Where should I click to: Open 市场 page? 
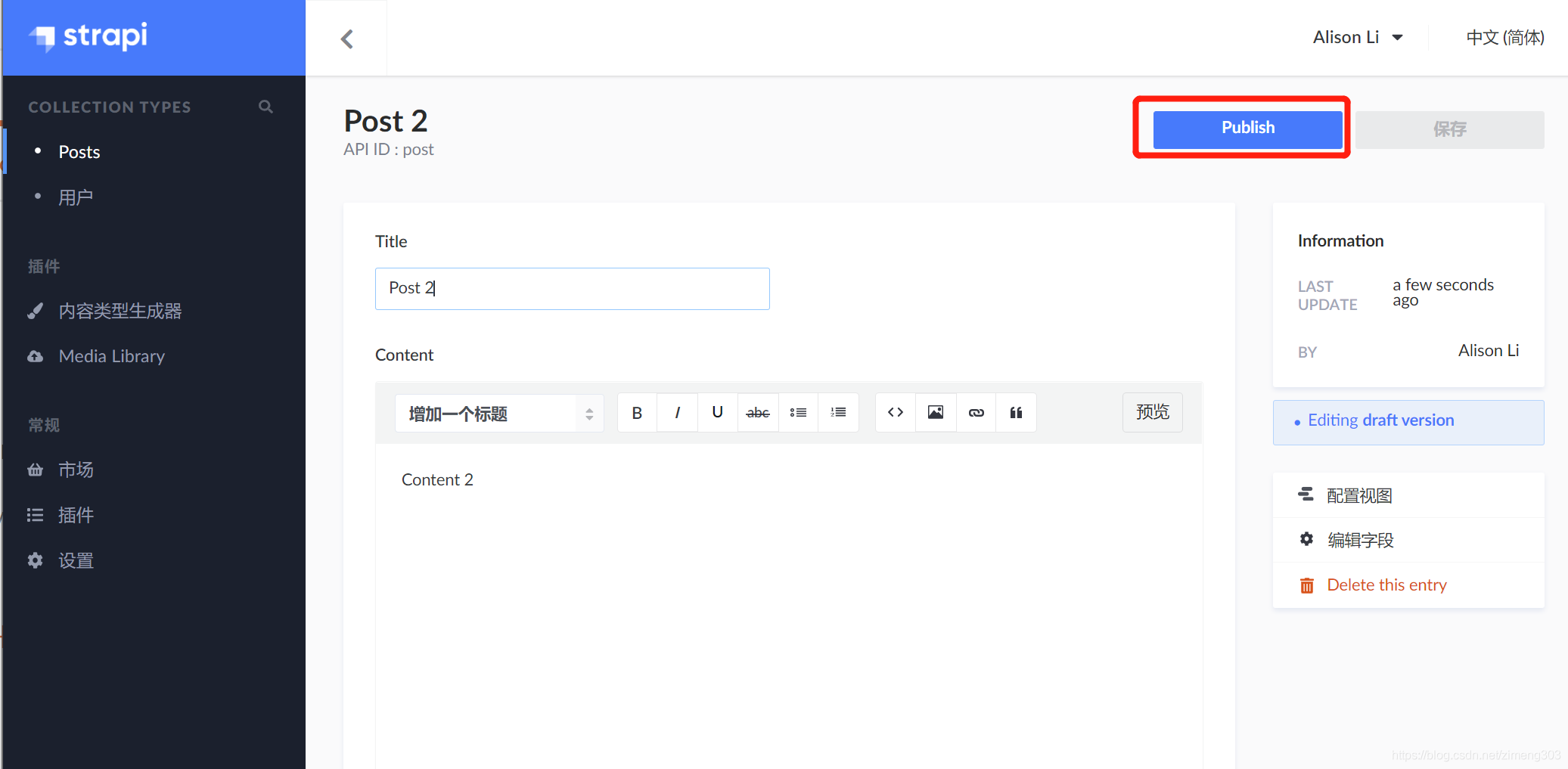coord(76,470)
